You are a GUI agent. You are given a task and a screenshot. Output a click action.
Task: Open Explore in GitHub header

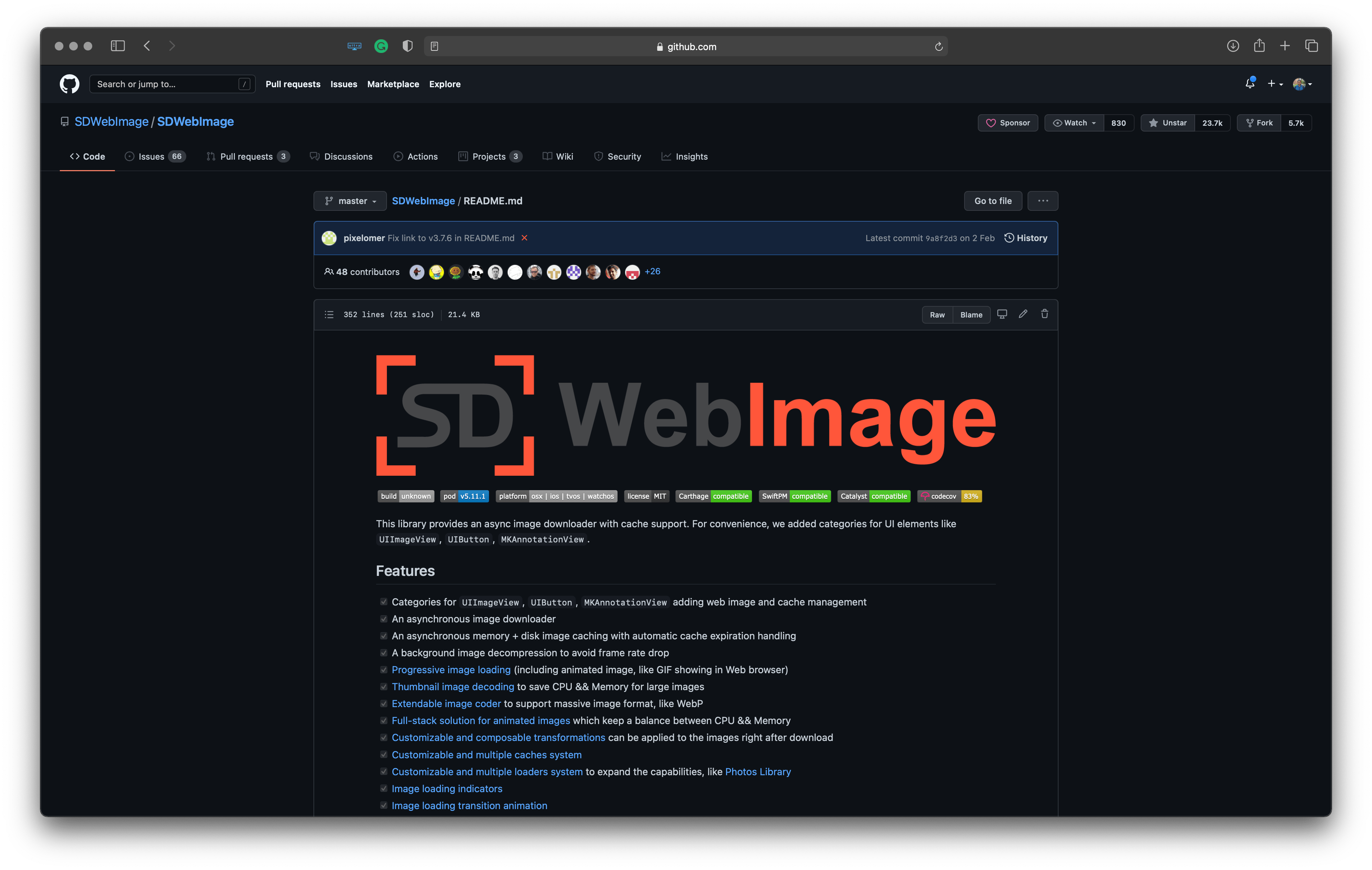click(x=445, y=84)
